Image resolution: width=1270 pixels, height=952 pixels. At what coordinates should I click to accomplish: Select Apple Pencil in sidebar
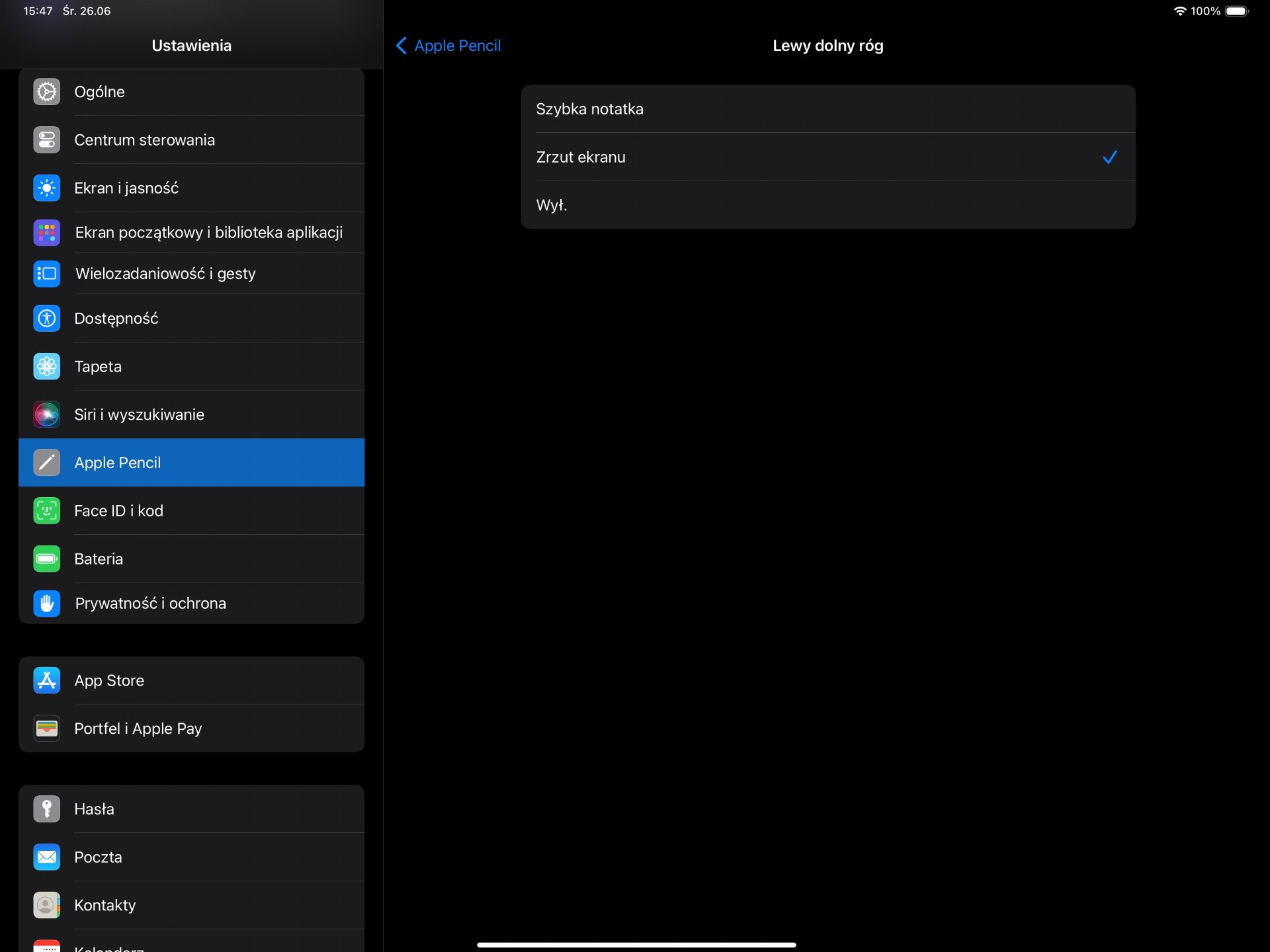(192, 463)
